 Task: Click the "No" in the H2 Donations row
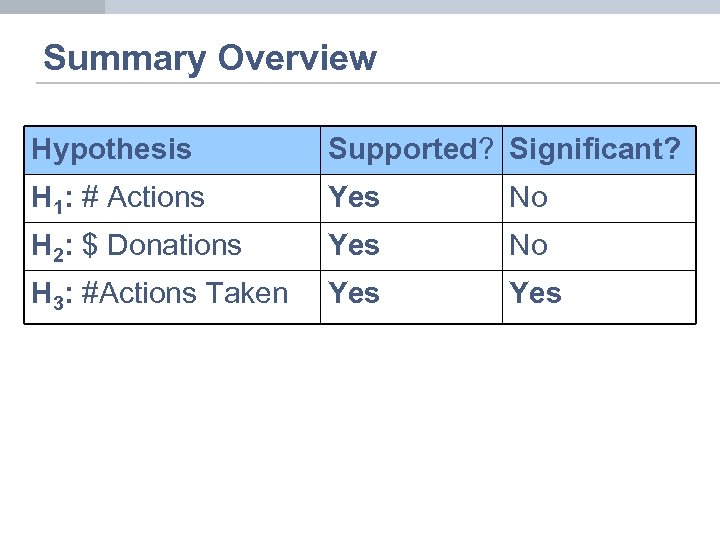click(528, 245)
